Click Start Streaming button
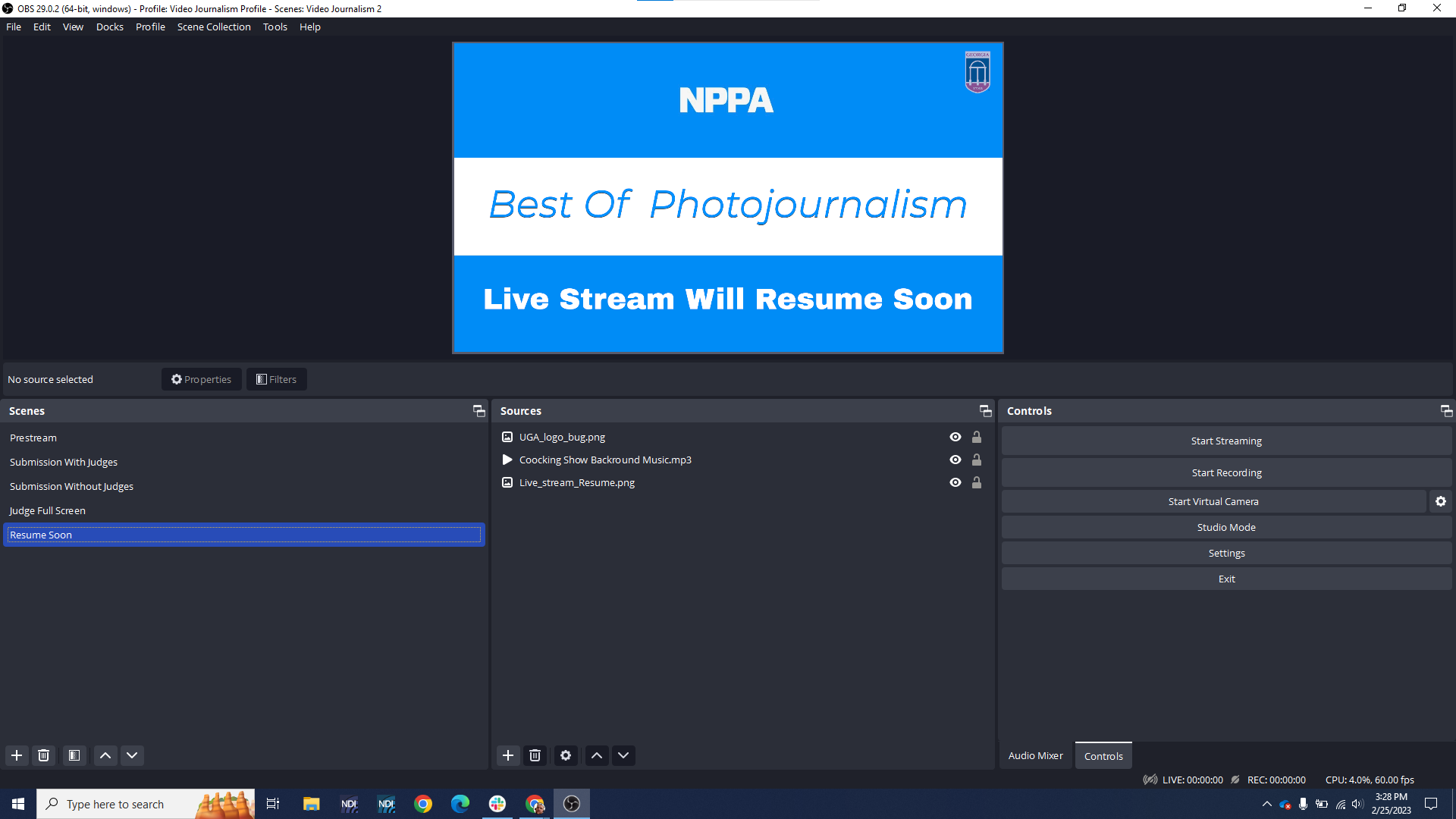1456x819 pixels. [x=1226, y=441]
